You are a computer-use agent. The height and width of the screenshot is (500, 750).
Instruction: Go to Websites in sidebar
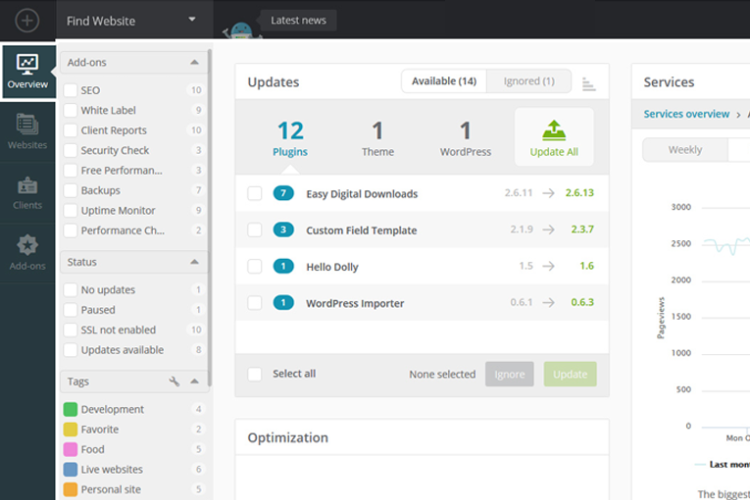(27, 132)
